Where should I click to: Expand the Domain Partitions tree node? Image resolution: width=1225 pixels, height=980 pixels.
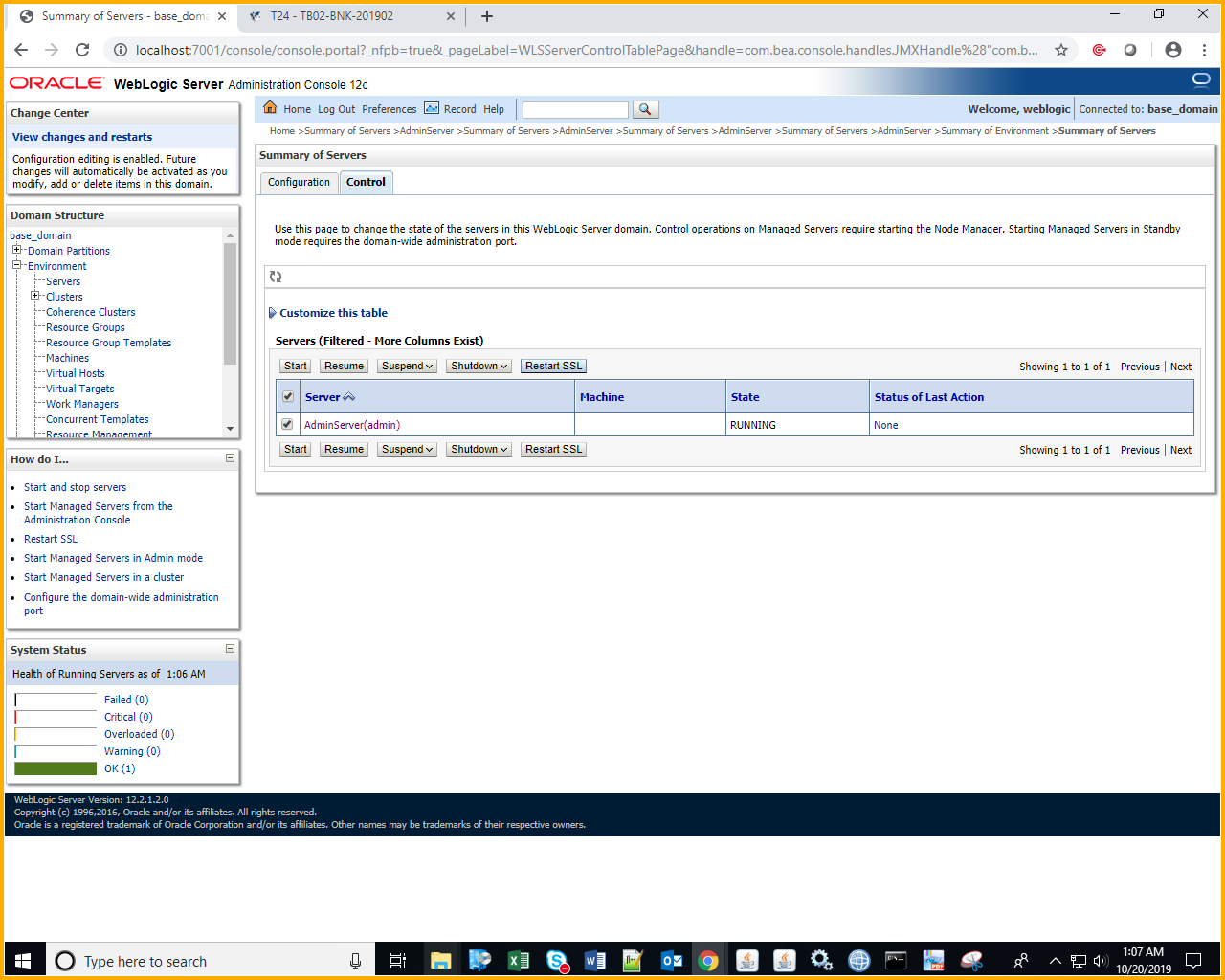click(x=16, y=250)
